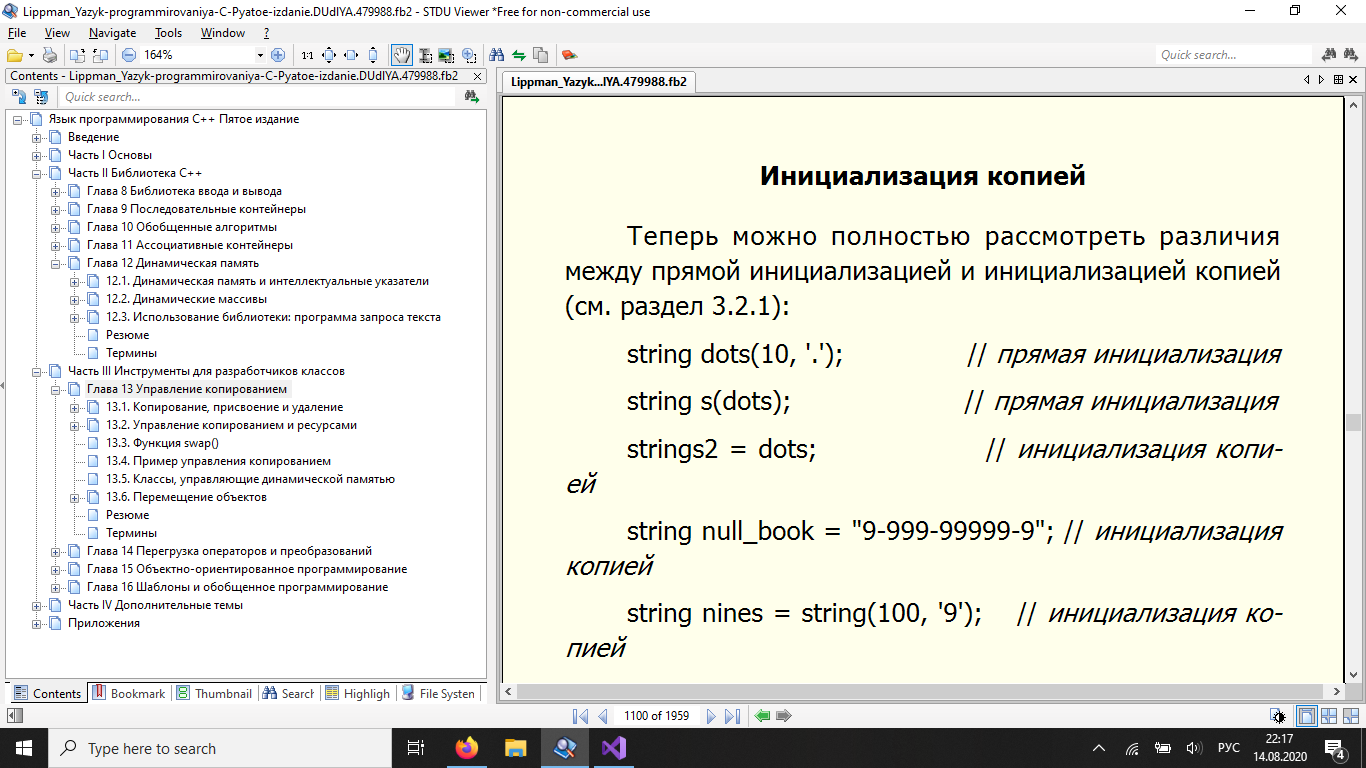Open the View menu
The width and height of the screenshot is (1366, 768).
coord(57,33)
